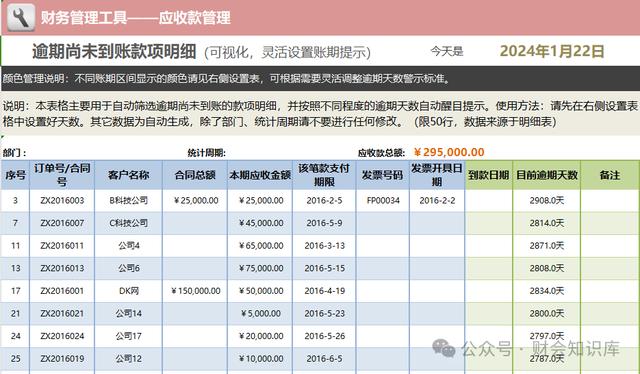Select the total amount ¥295,000.00
The width and height of the screenshot is (640, 374).
pos(449,152)
